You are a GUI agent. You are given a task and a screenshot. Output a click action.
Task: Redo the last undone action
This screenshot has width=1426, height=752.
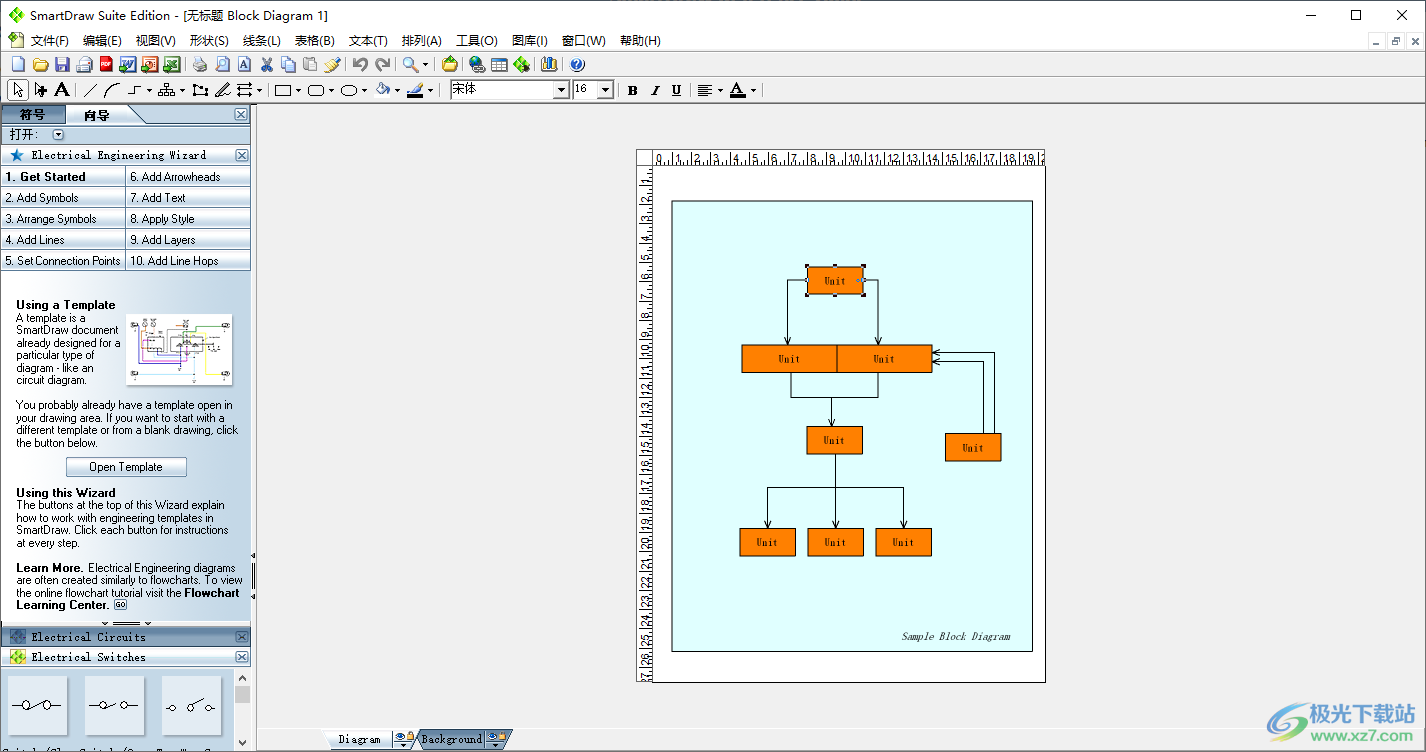(x=382, y=64)
